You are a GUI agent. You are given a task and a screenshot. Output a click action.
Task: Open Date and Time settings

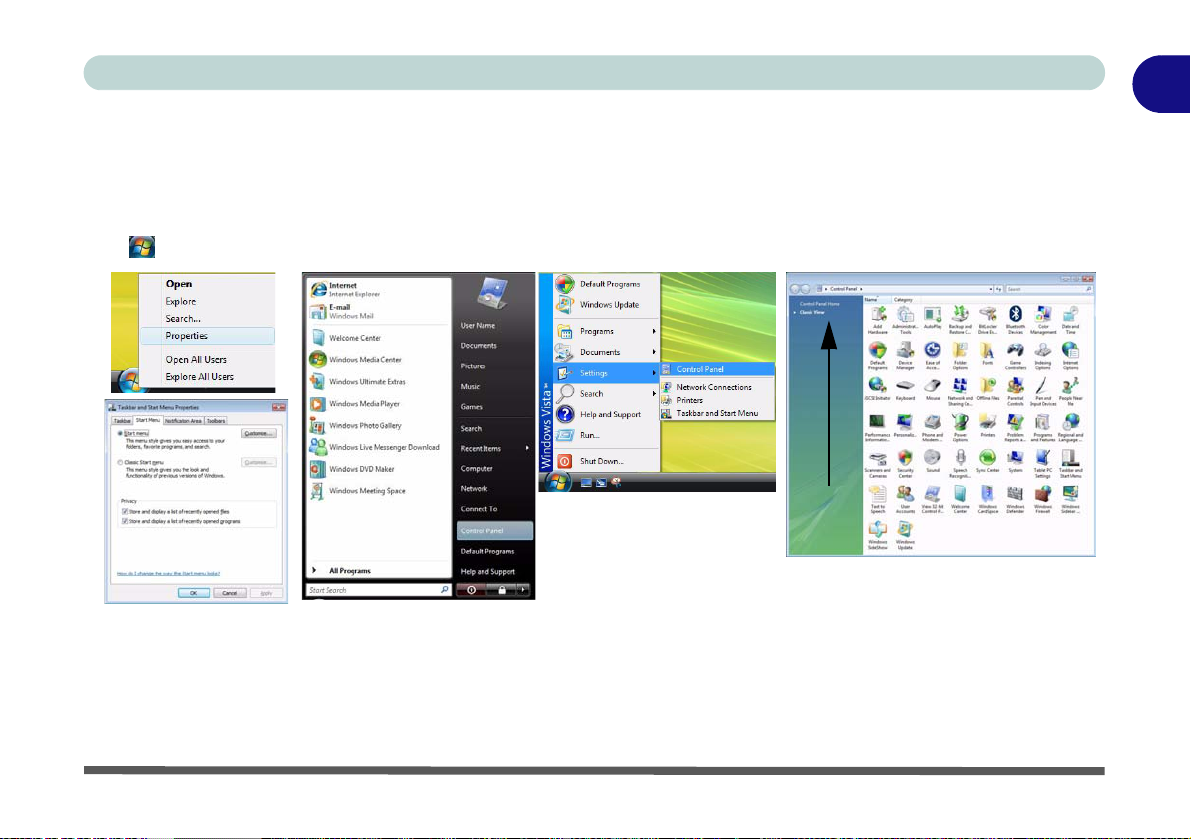[1070, 320]
